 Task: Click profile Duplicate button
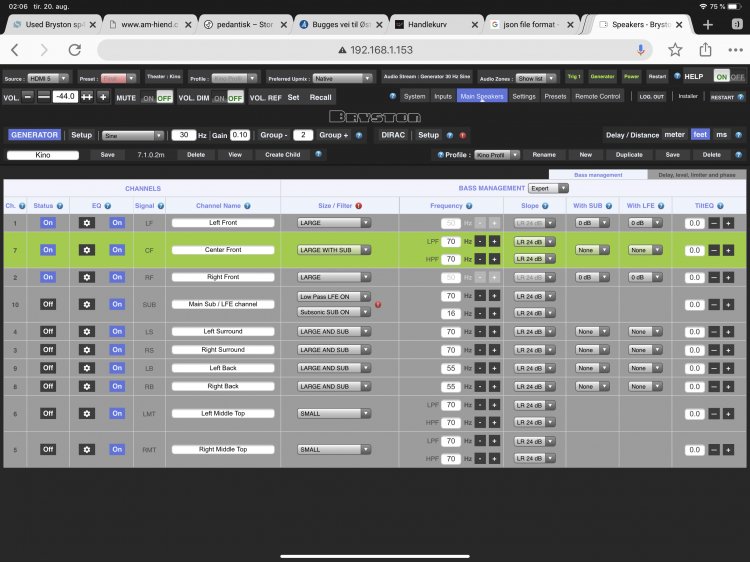629,154
